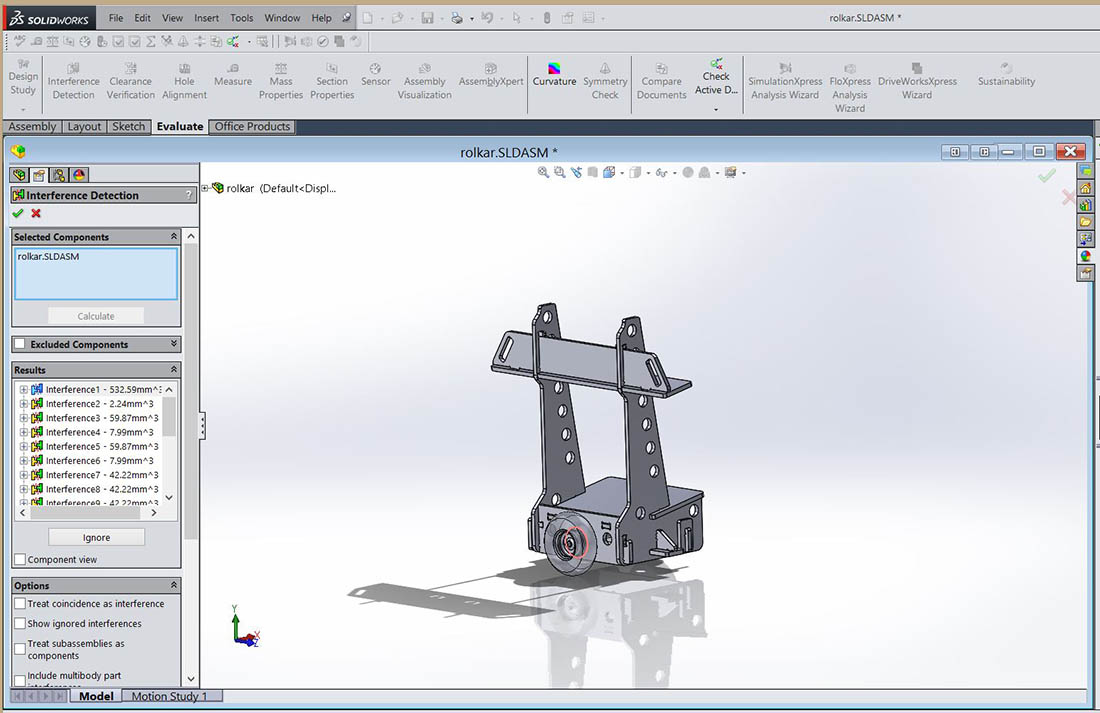1100x713 pixels.
Task: Click Zoom to Fit in view toolbar
Action: pyautogui.click(x=543, y=172)
